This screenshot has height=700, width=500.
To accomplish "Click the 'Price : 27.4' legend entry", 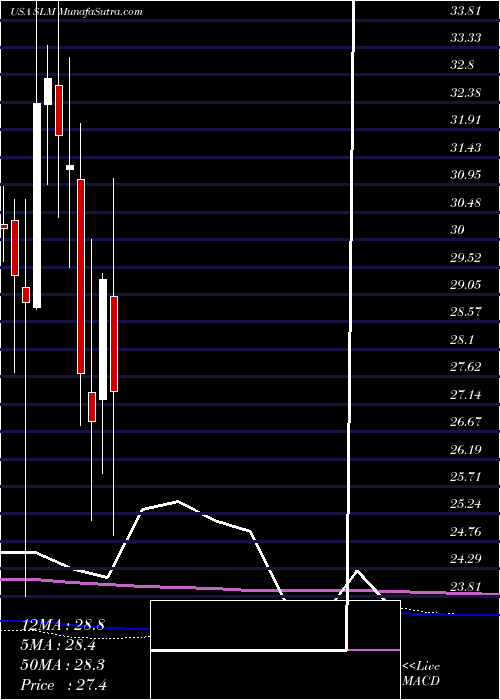I will [x=63, y=685].
